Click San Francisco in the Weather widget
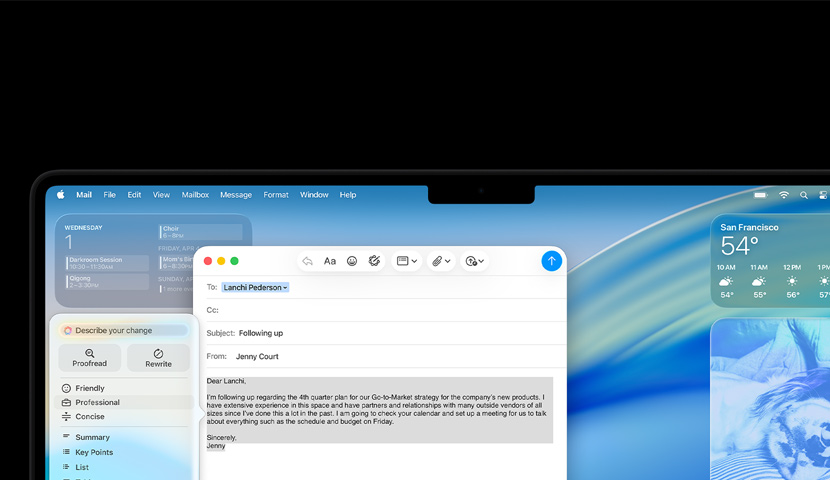The image size is (830, 480). tap(749, 227)
